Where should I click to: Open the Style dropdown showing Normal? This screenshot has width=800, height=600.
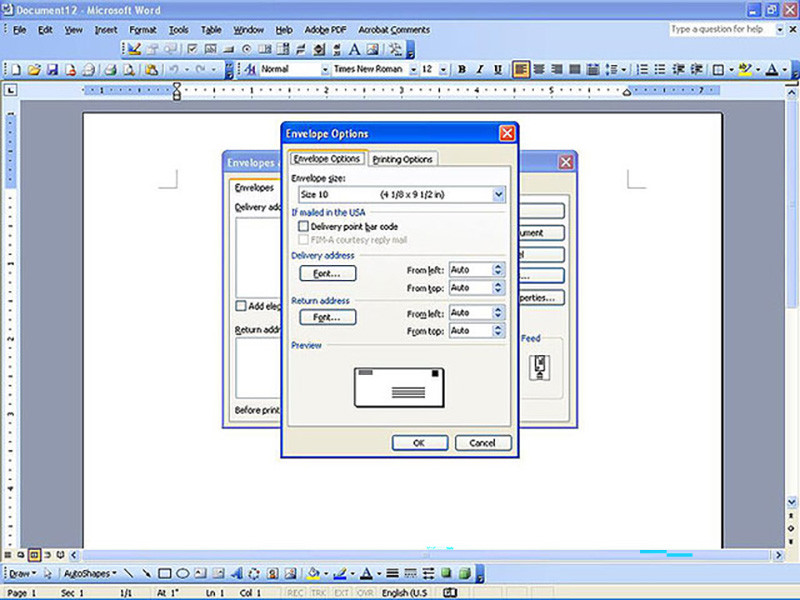click(x=325, y=69)
